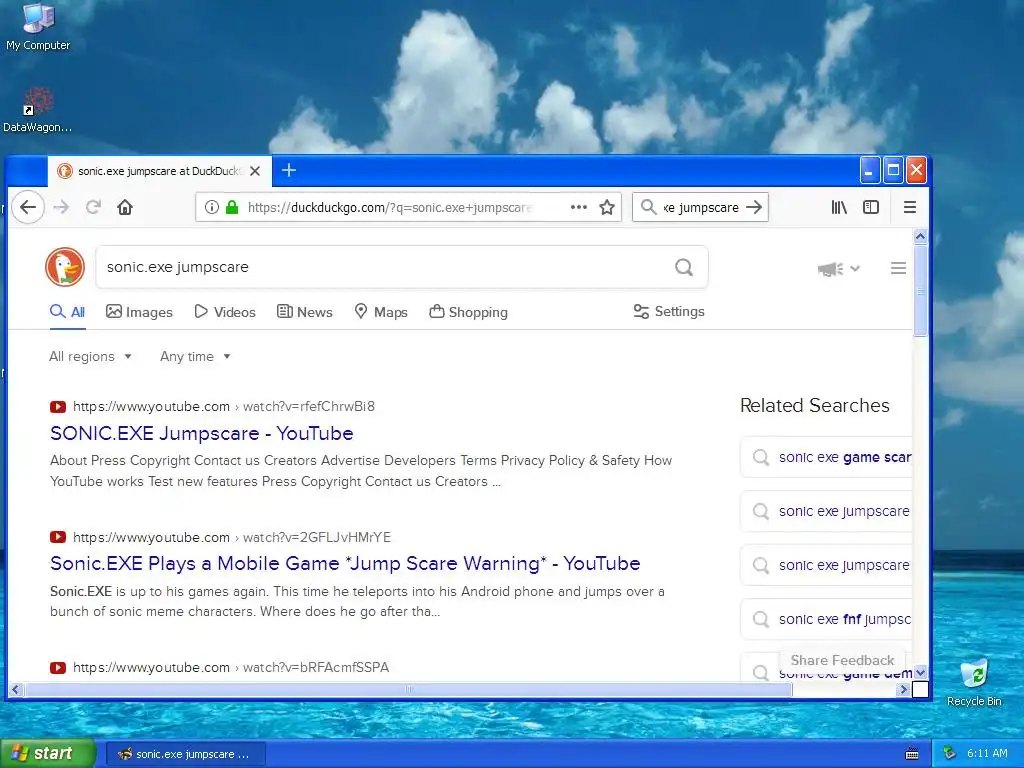The image size is (1024, 768).
Task: Show site information icon in address bar
Action: click(212, 207)
